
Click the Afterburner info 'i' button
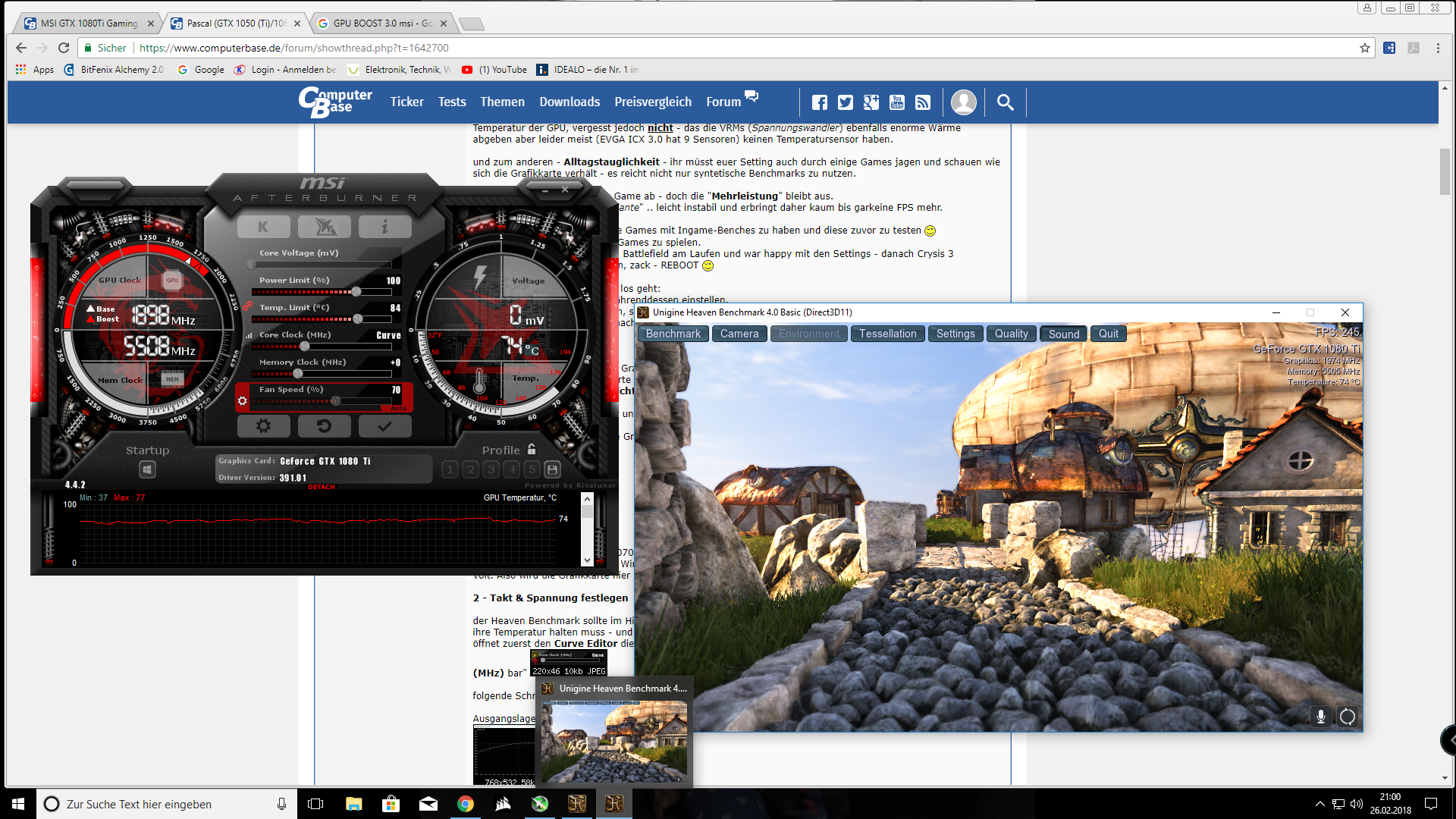pyautogui.click(x=384, y=227)
